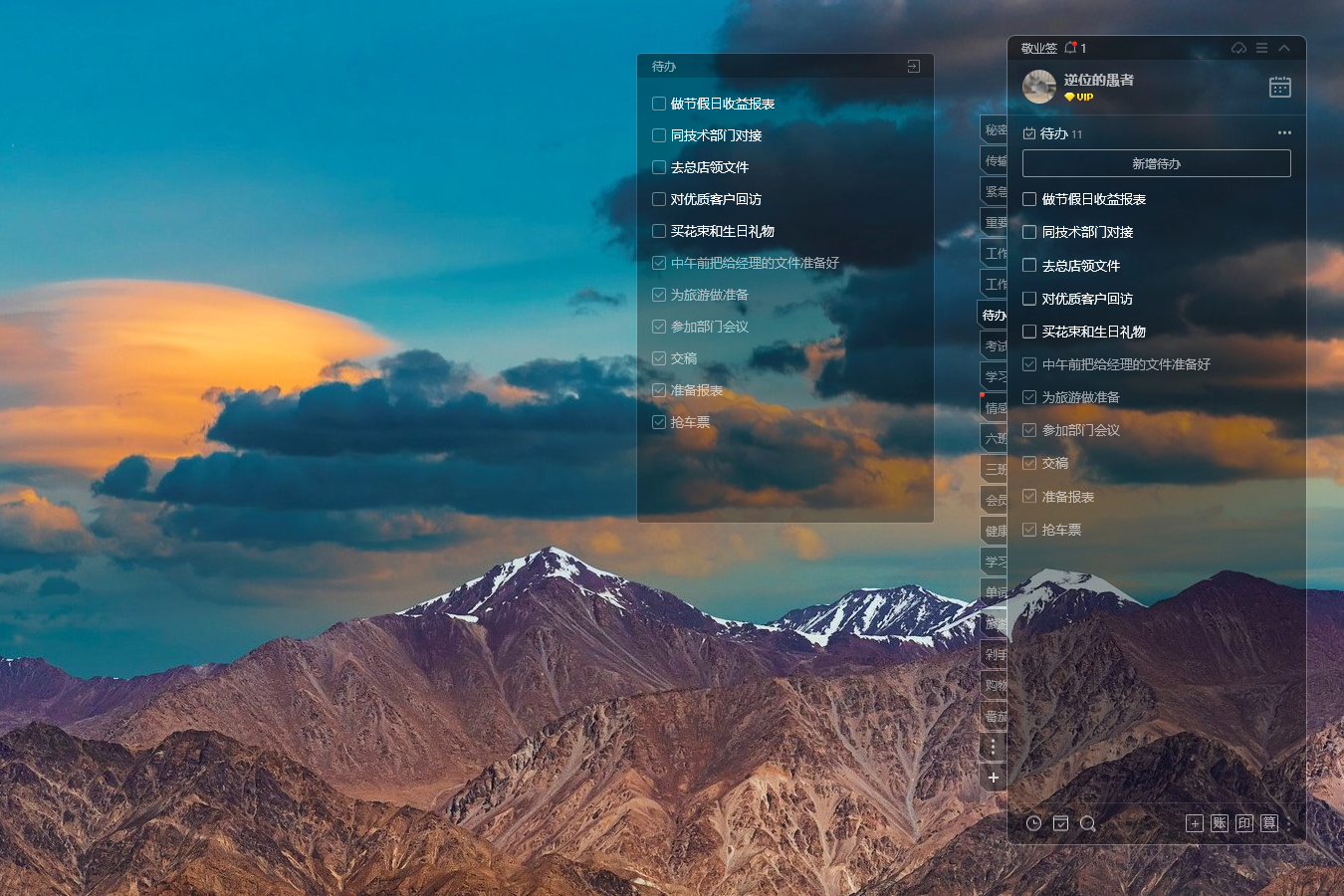Screen dimensions: 1344x896
Task: Check 做节假日收益报表 in the main panel
Action: (x=1029, y=199)
